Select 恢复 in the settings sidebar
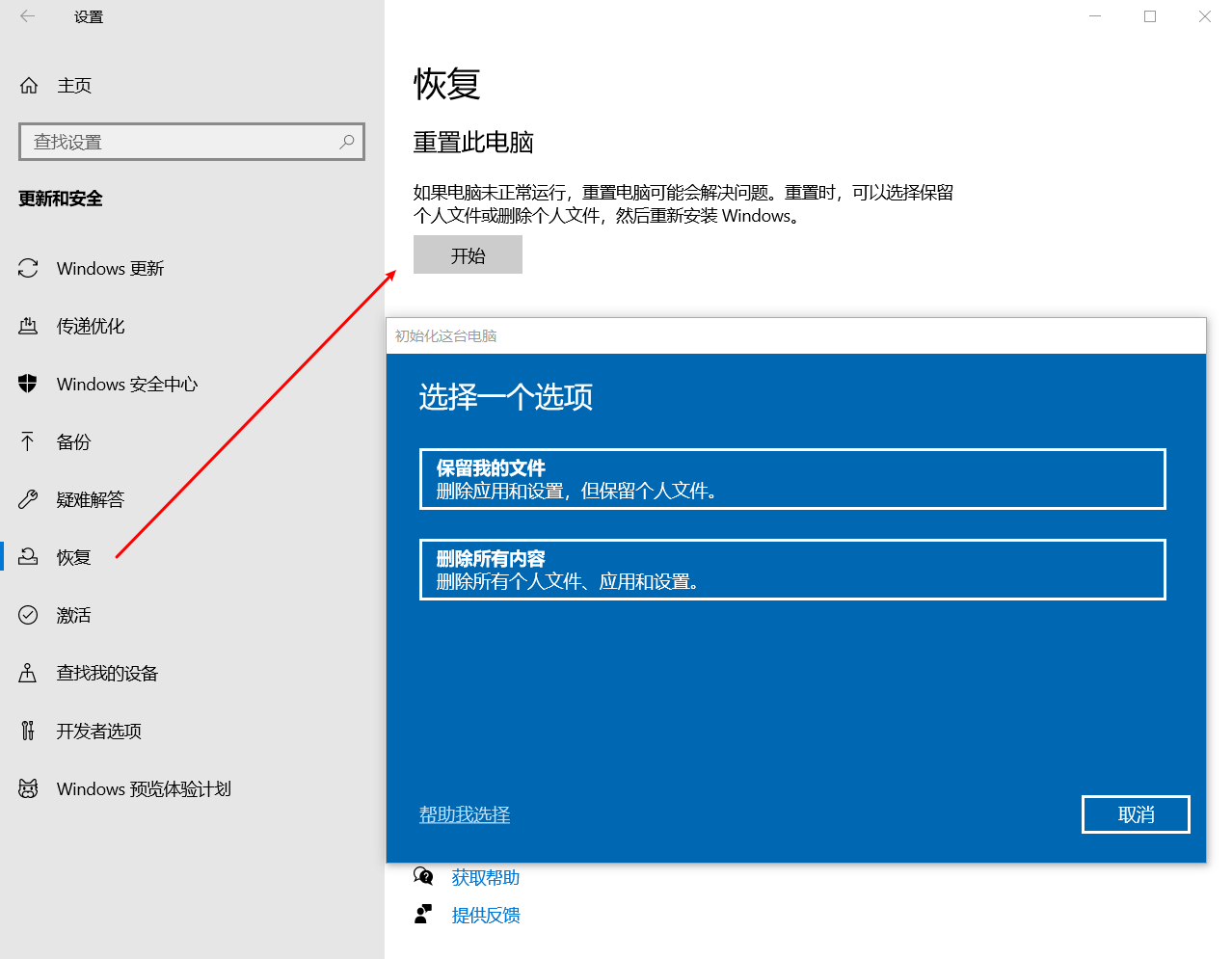This screenshot has width=1232, height=959. pyautogui.click(x=73, y=557)
